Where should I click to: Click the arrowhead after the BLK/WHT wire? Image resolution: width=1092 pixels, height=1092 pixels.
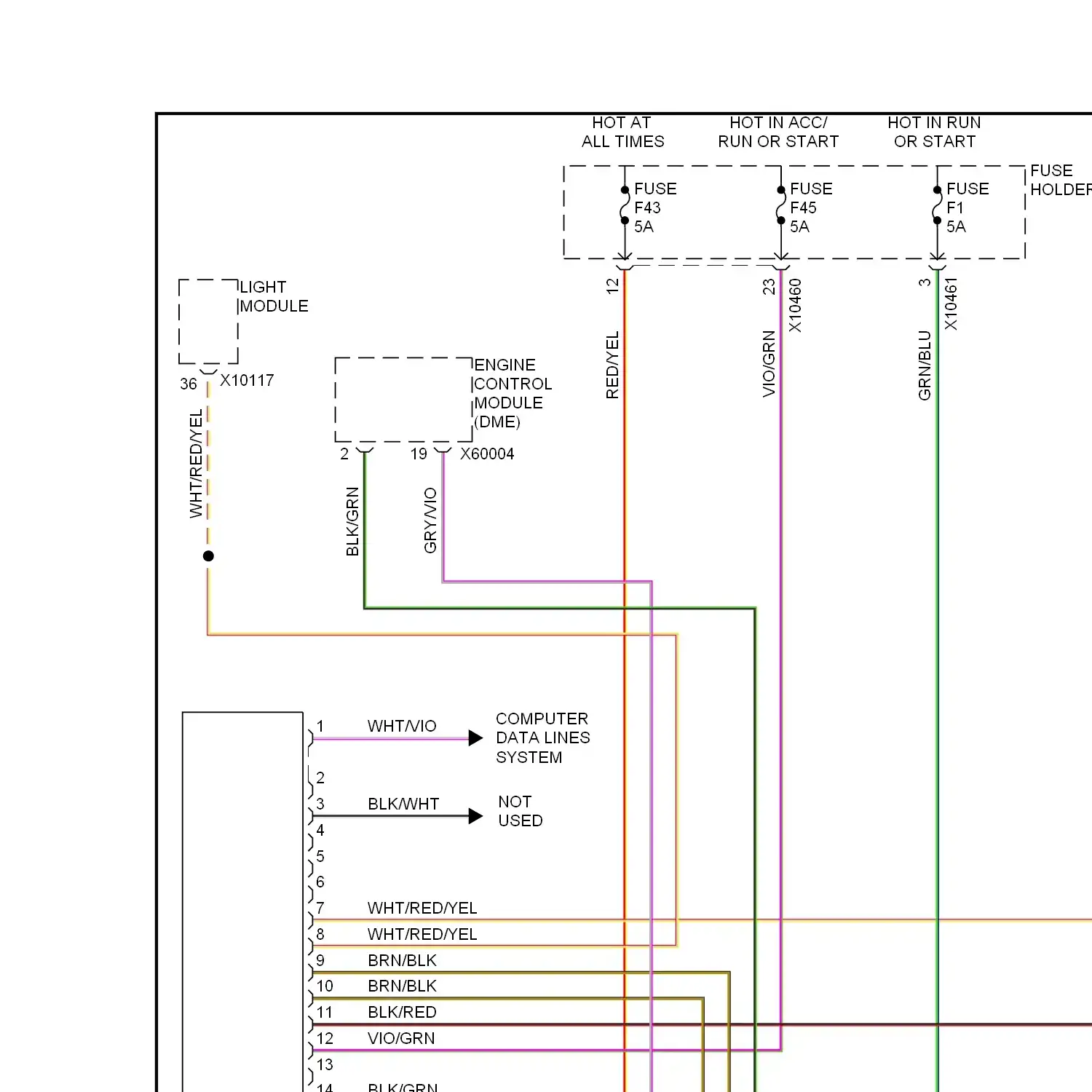[475, 816]
